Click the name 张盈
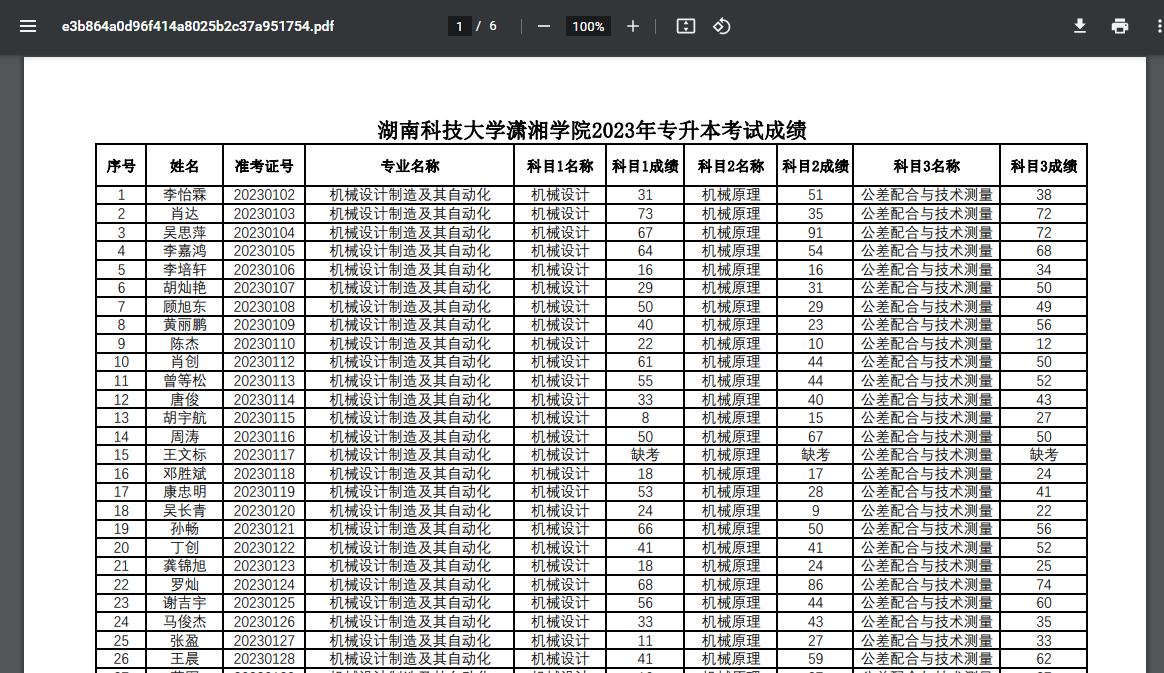Viewport: 1164px width, 673px height. tap(185, 640)
